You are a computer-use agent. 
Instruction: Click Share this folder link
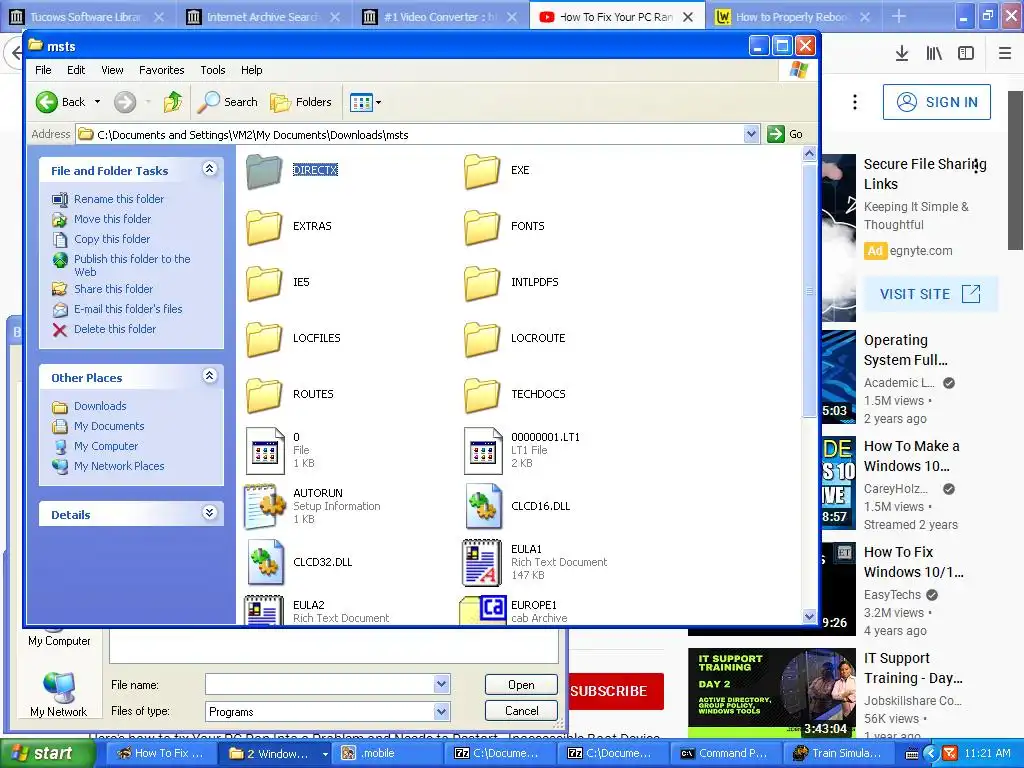113,289
